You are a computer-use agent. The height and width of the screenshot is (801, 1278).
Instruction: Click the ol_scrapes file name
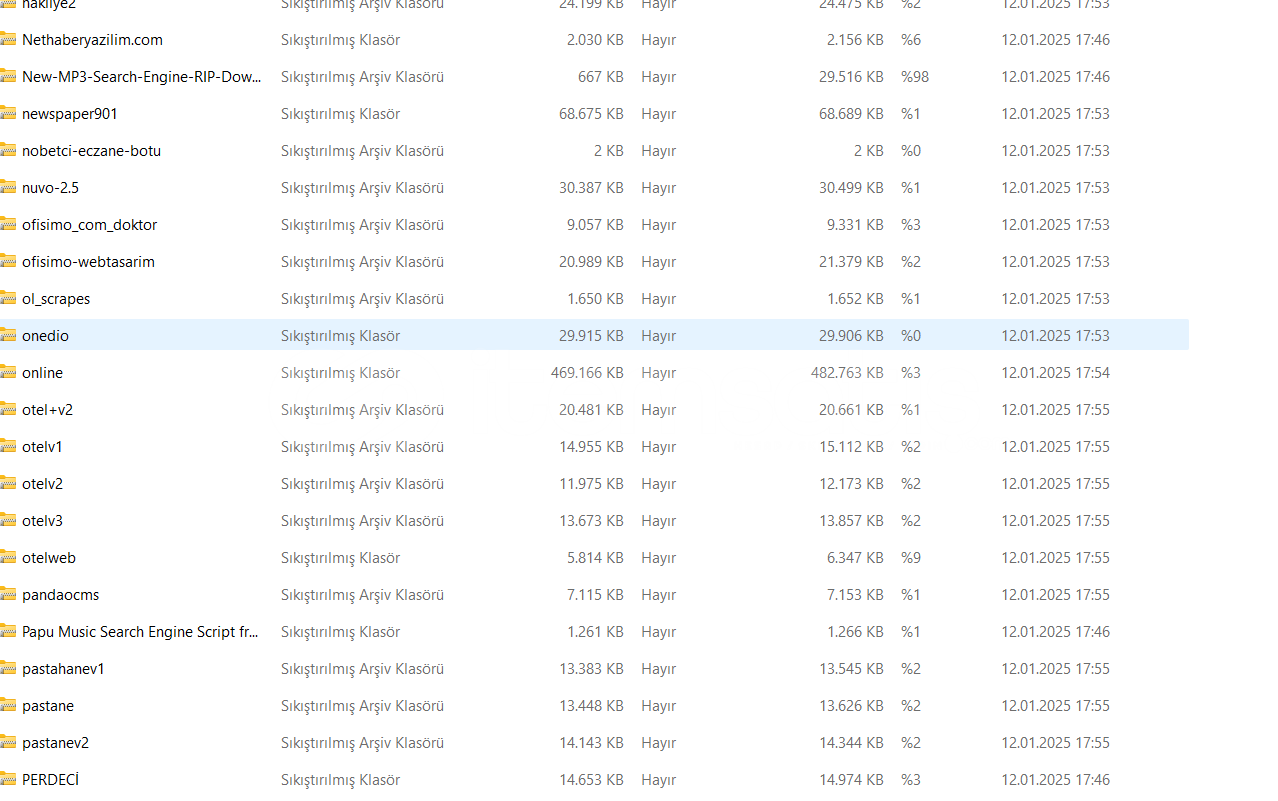pyautogui.click(x=56, y=299)
